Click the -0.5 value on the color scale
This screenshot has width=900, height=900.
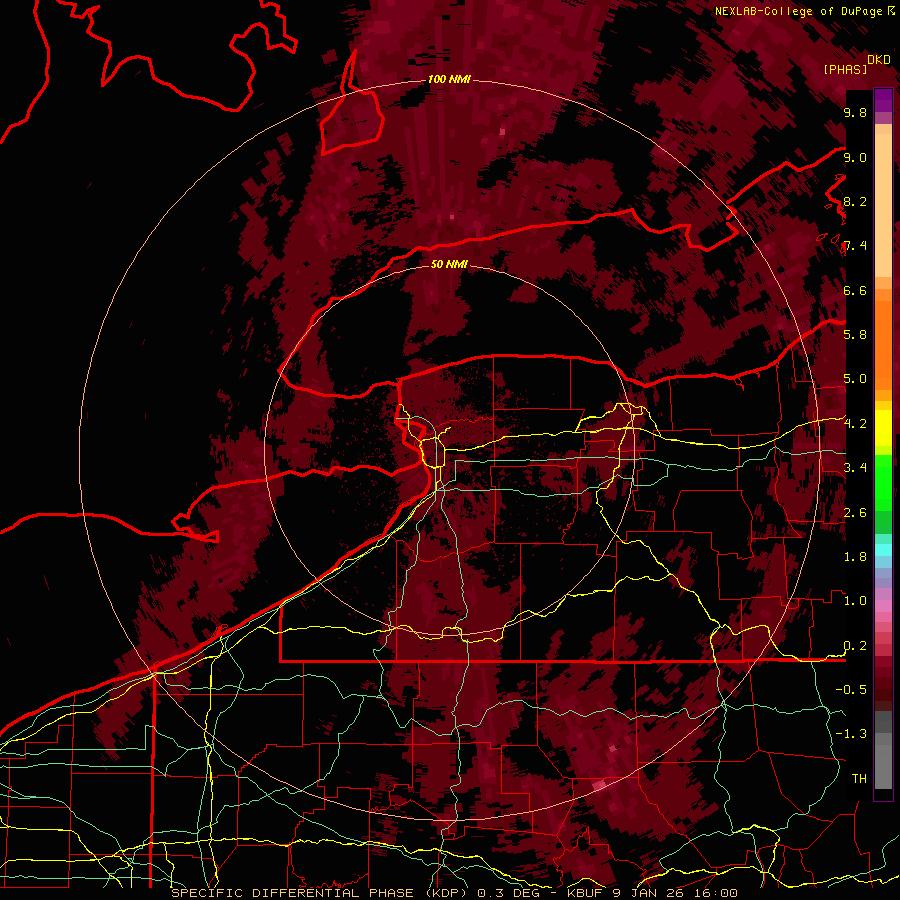pos(851,690)
